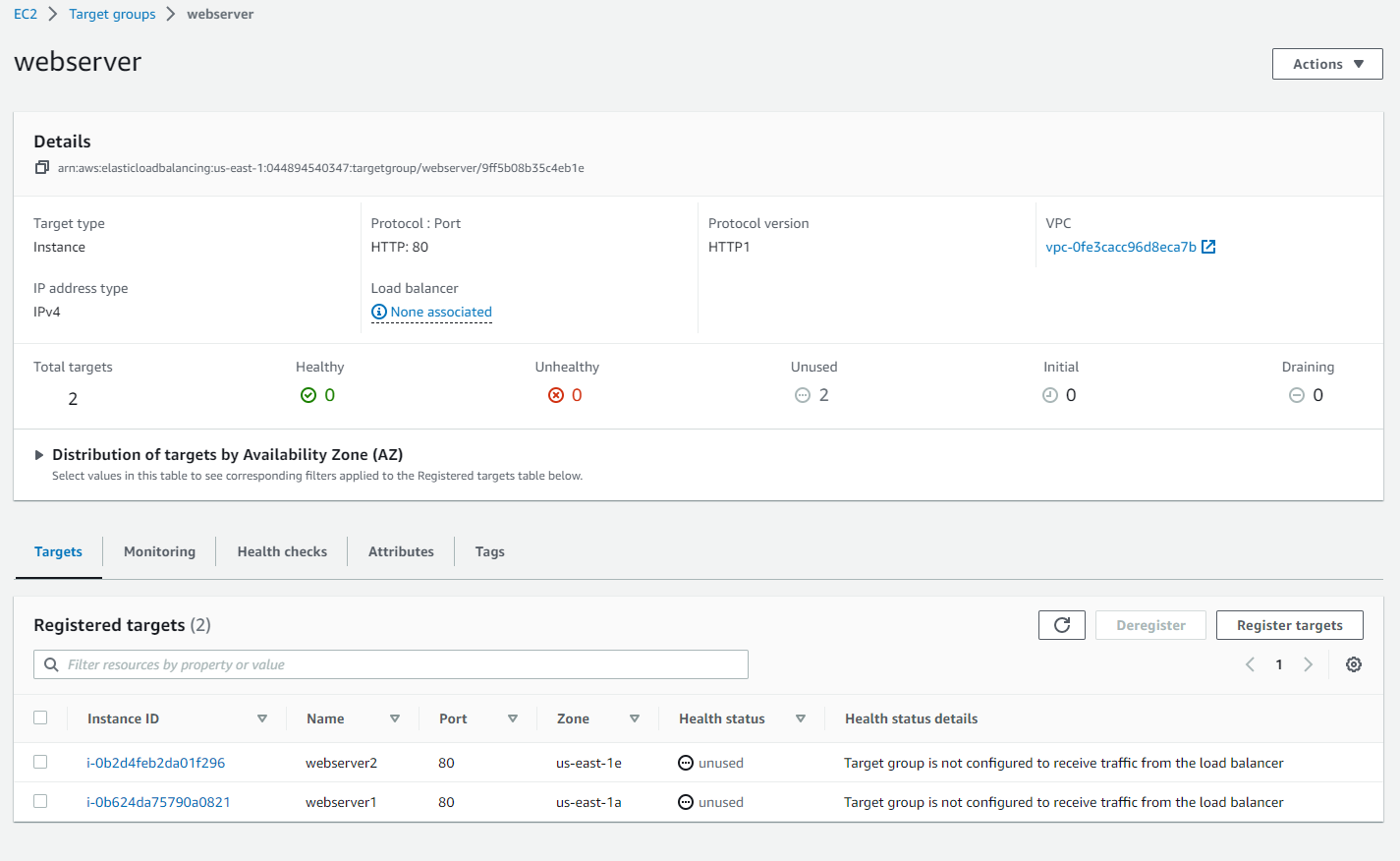The width and height of the screenshot is (1400, 861).
Task: Copy the target group ARN icon
Action: pyautogui.click(x=41, y=168)
